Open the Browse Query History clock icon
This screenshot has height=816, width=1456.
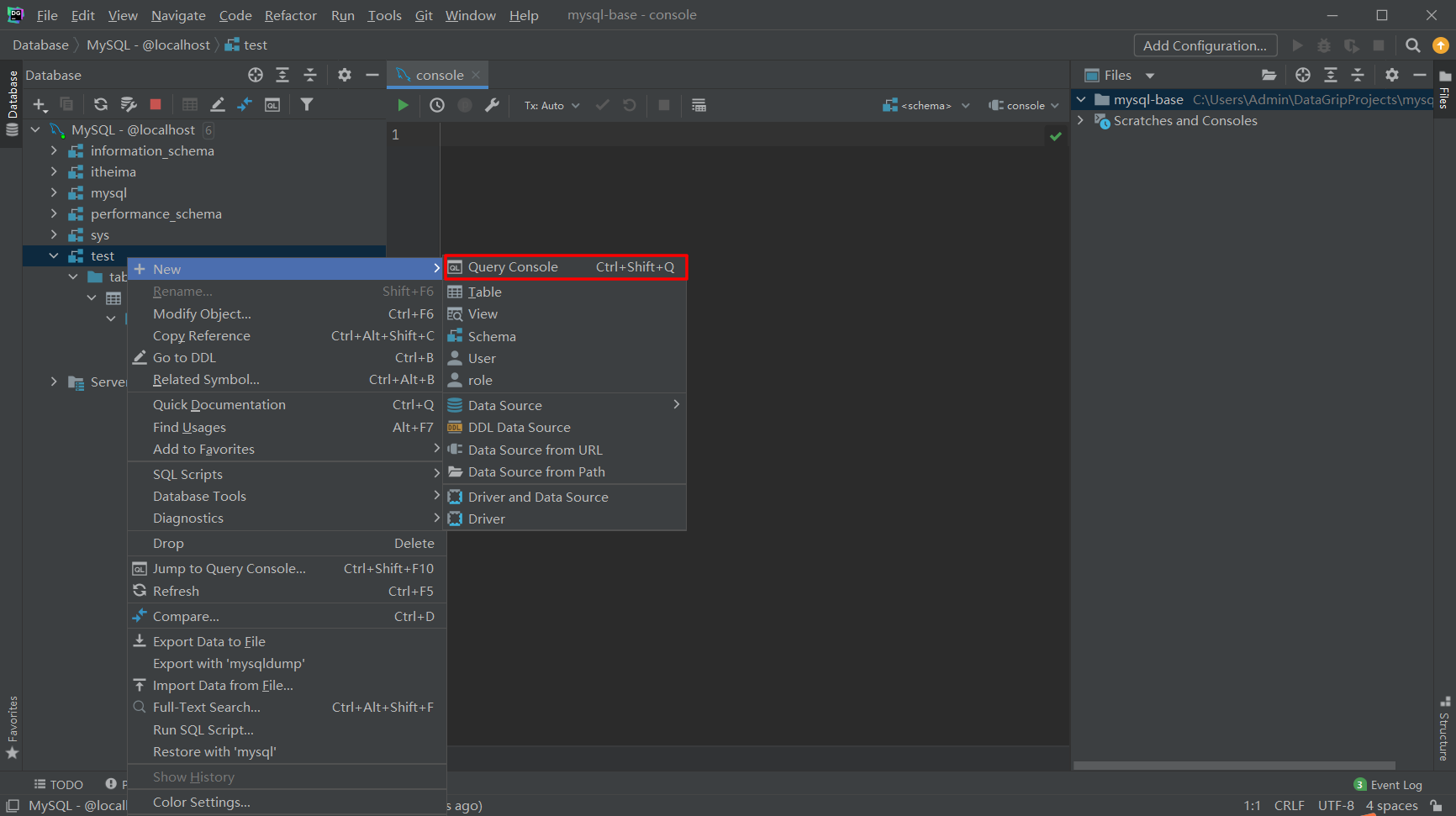437,105
